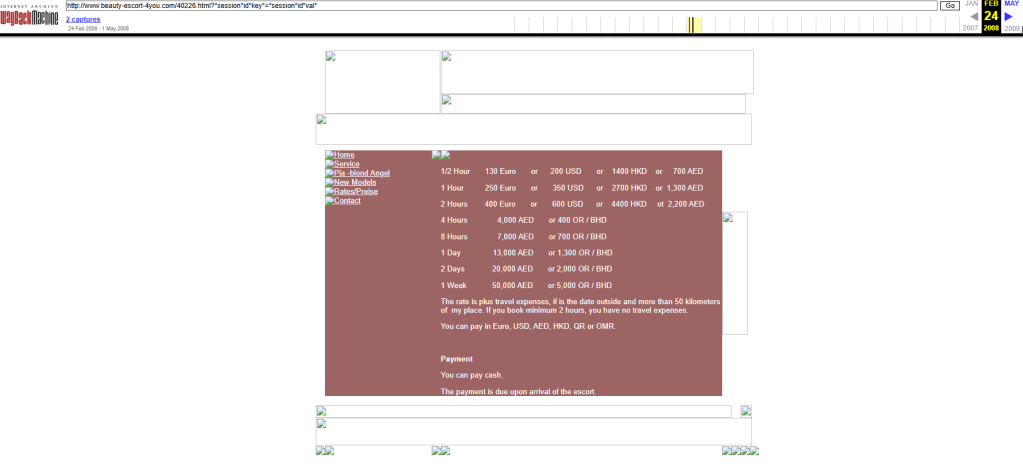Click the broken image icon beside Service
1023x466 pixels.
point(329,164)
